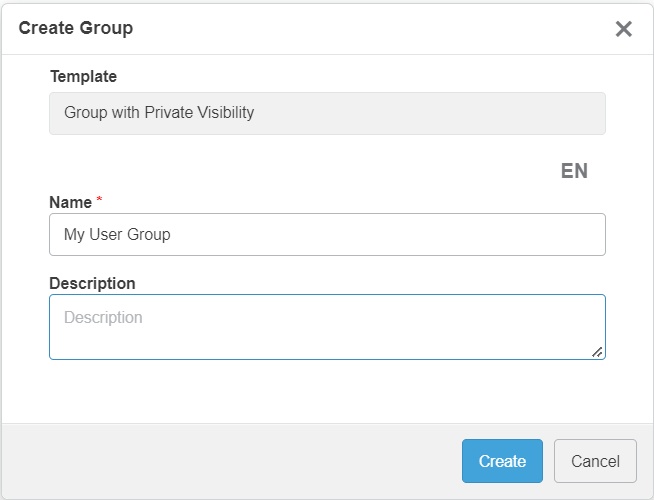Click the Template label
The image size is (654, 500).
pyautogui.click(x=83, y=76)
